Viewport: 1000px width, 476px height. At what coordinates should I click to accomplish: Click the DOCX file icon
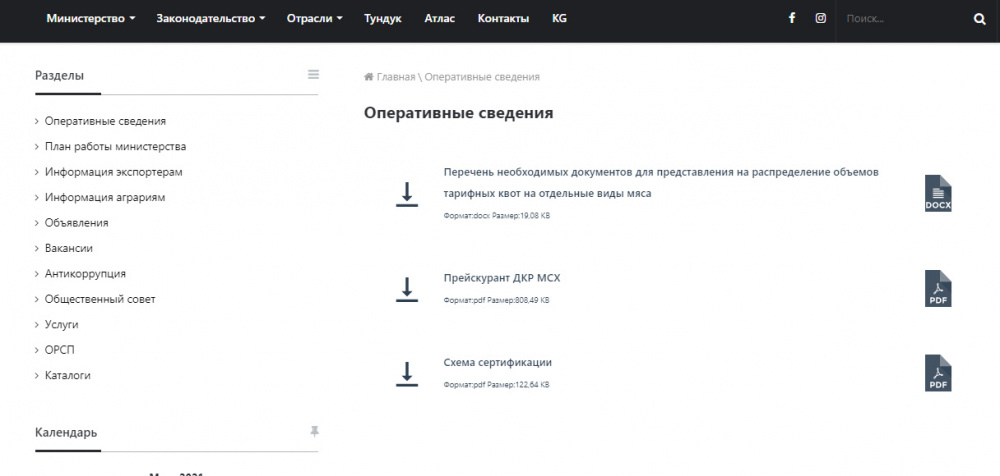pyautogui.click(x=937, y=193)
